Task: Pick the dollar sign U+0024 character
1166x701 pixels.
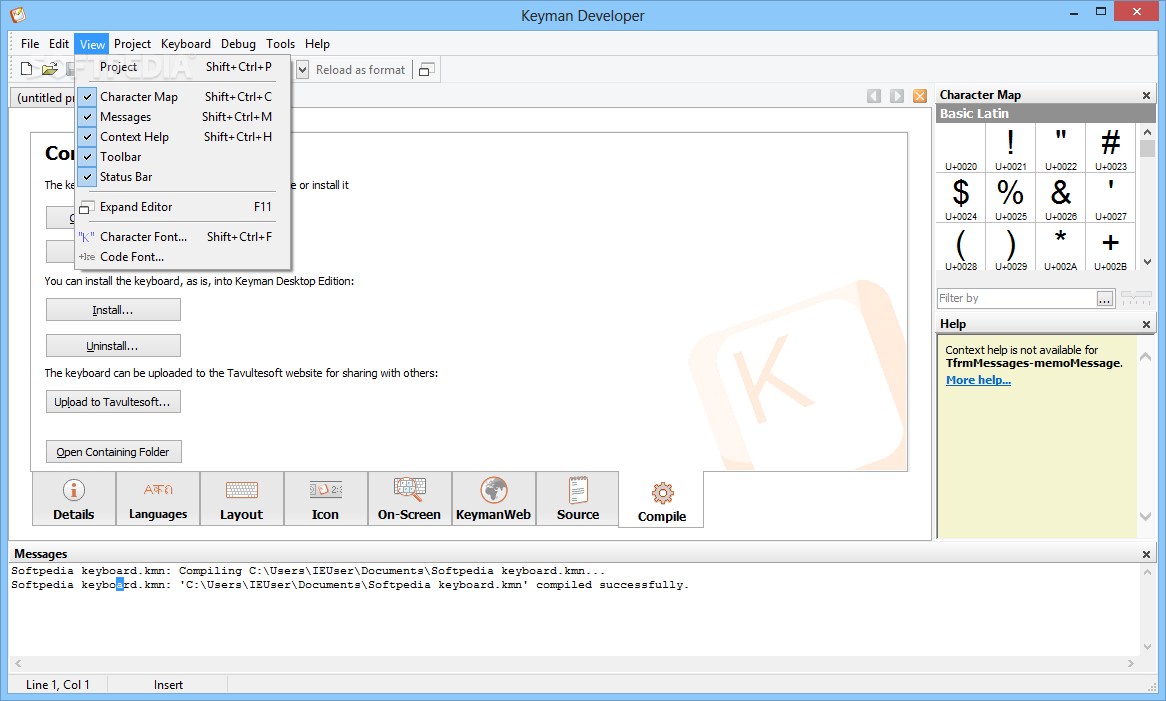Action: click(x=961, y=198)
